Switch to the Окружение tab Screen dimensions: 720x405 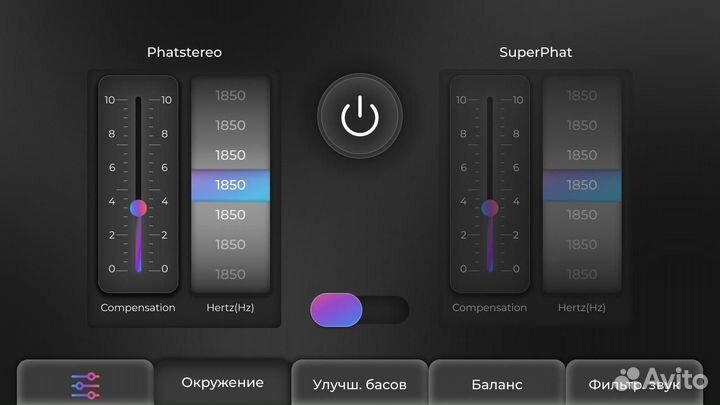pyautogui.click(x=222, y=382)
